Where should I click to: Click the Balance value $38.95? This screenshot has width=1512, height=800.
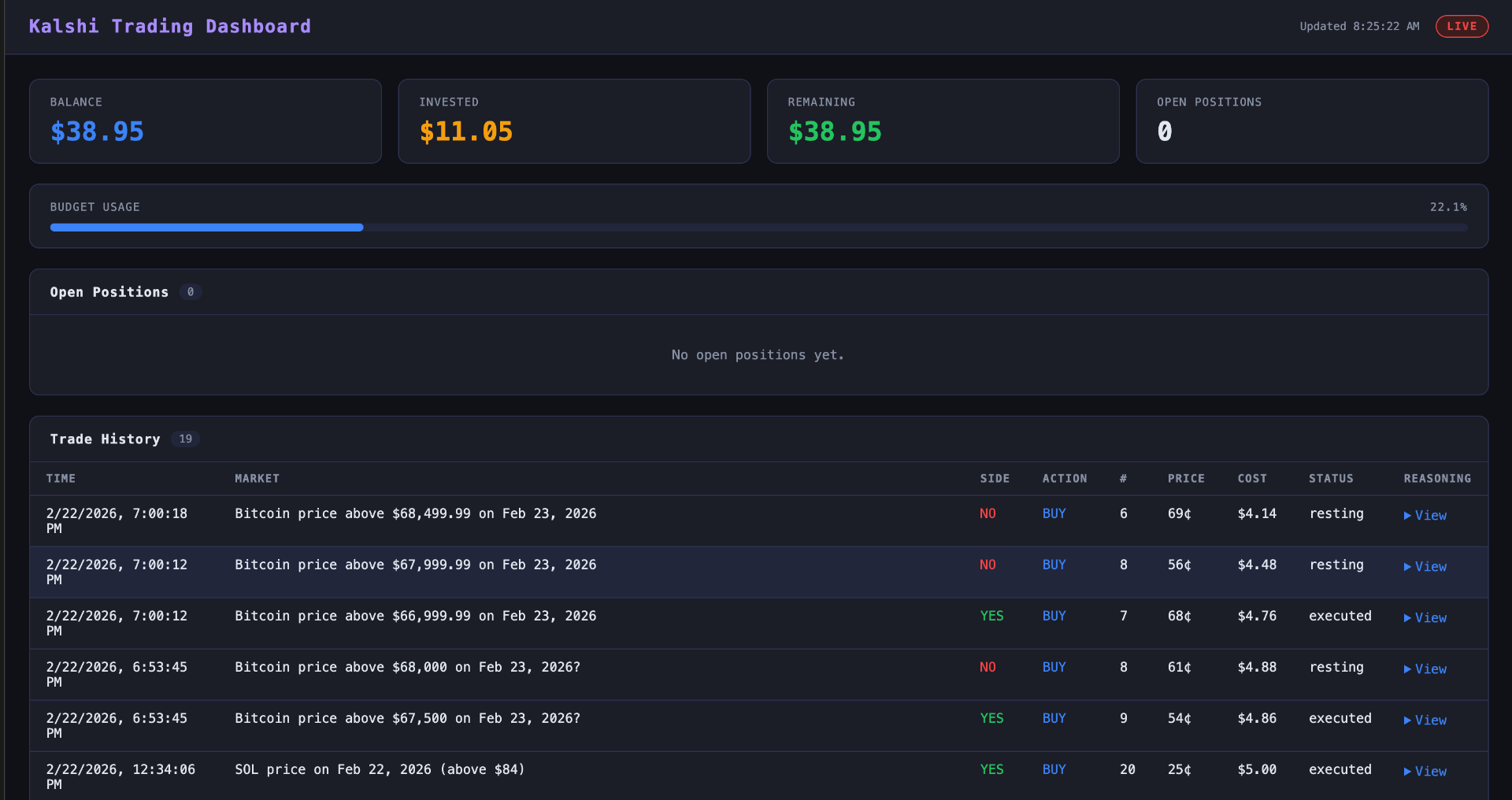97,131
